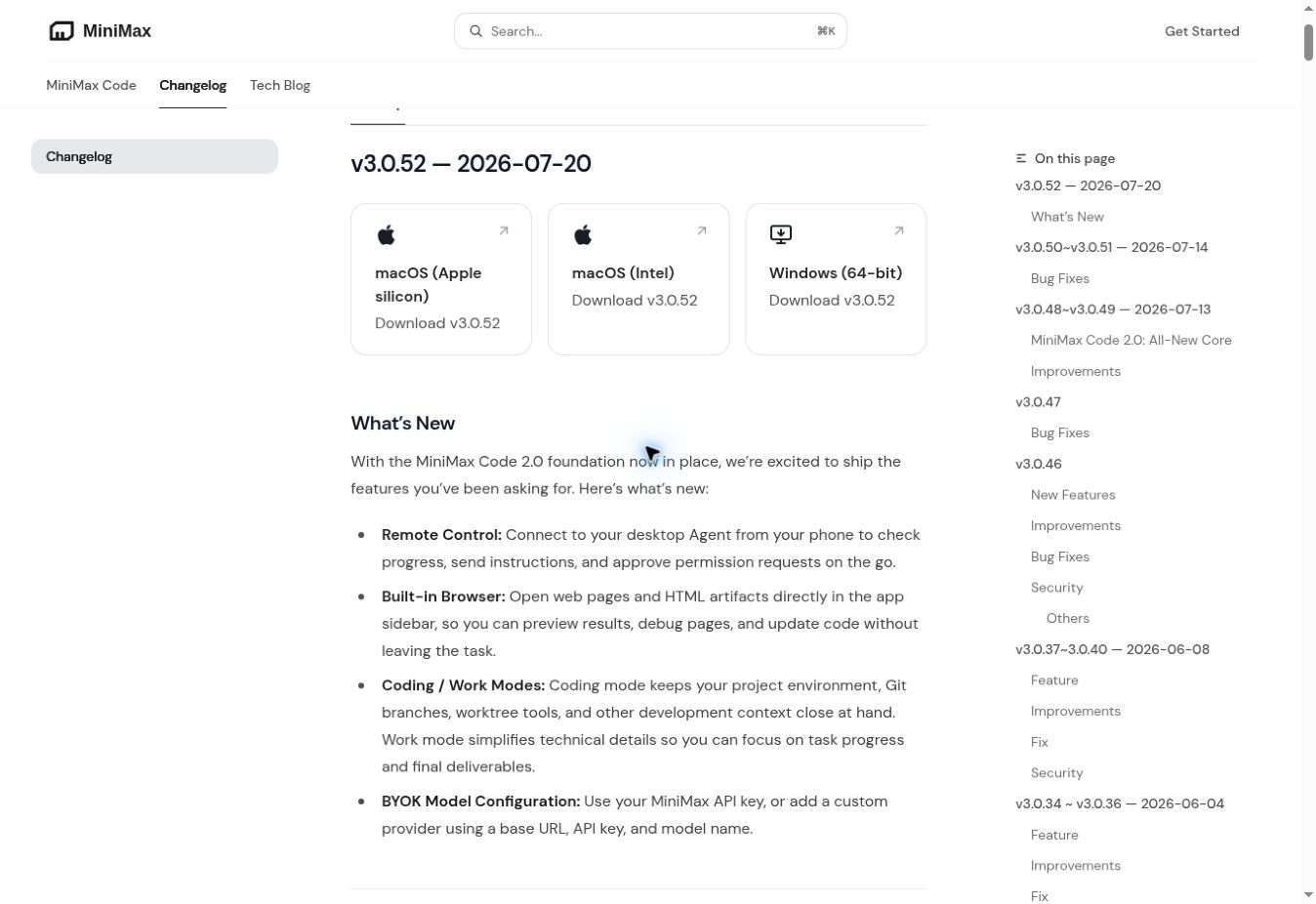1316x904 pixels.
Task: Click the ⌘K shortcut hint in search
Action: coord(826,31)
